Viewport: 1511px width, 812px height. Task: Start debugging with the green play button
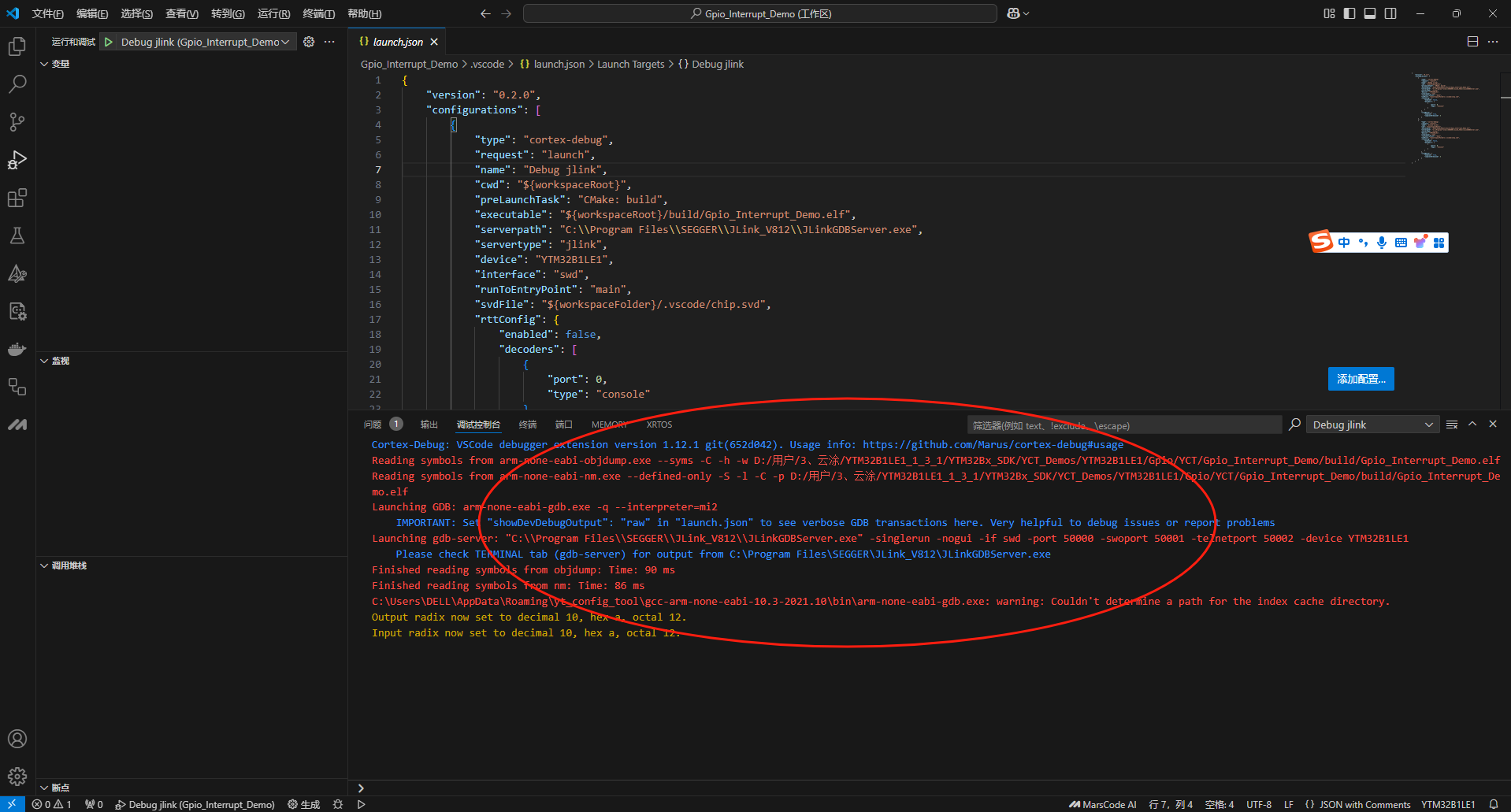coord(109,42)
